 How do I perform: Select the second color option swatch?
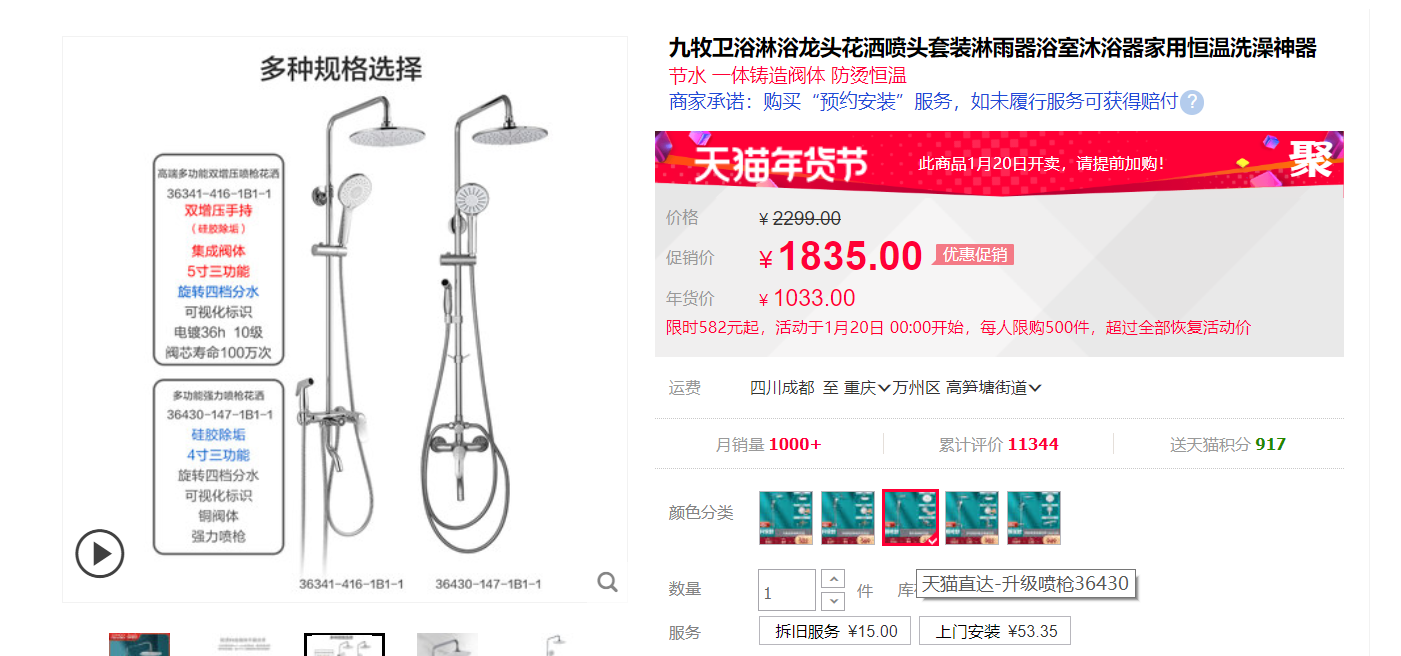[848, 518]
